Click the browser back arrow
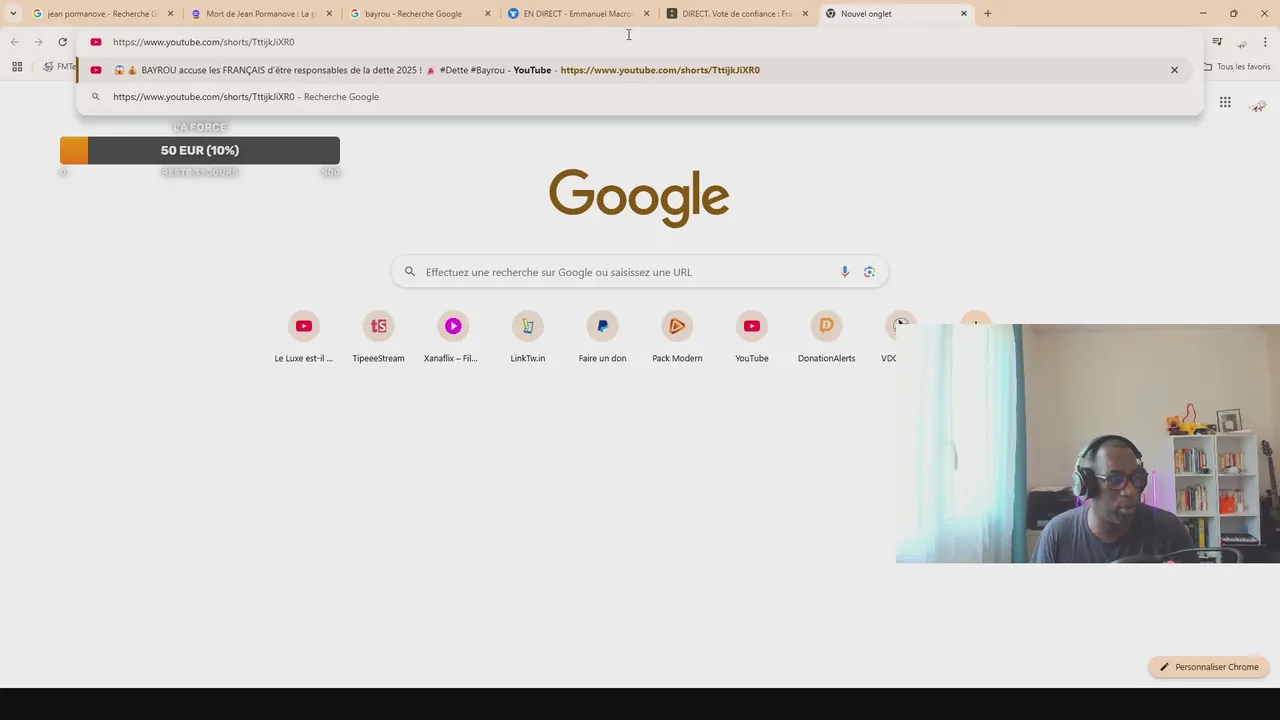This screenshot has height=720, width=1280. [14, 42]
